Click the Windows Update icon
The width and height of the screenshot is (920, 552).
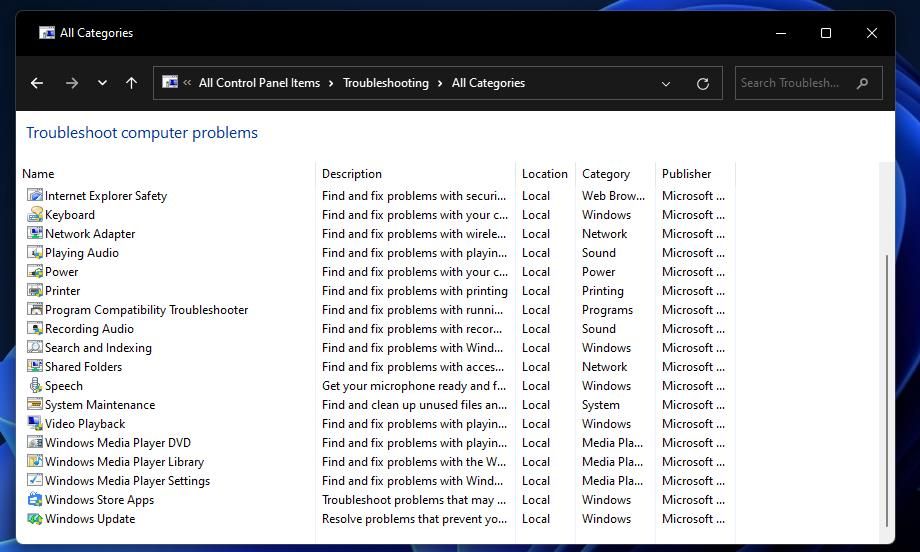tap(35, 519)
